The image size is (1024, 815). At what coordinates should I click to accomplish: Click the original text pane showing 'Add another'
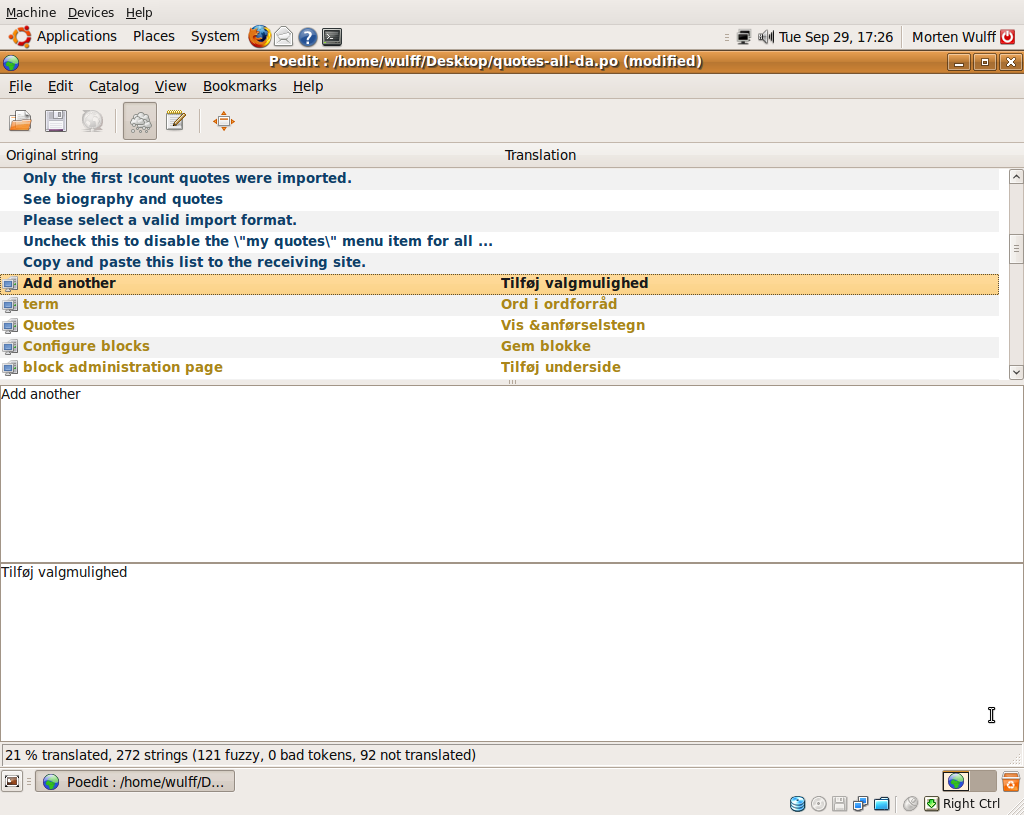click(511, 473)
